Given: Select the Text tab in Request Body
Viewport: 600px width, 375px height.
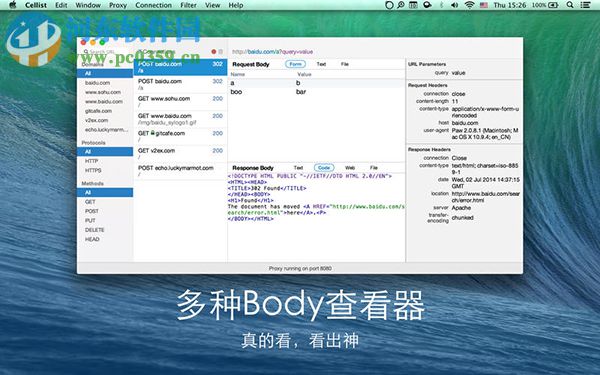Looking at the screenshot, I should [x=321, y=64].
